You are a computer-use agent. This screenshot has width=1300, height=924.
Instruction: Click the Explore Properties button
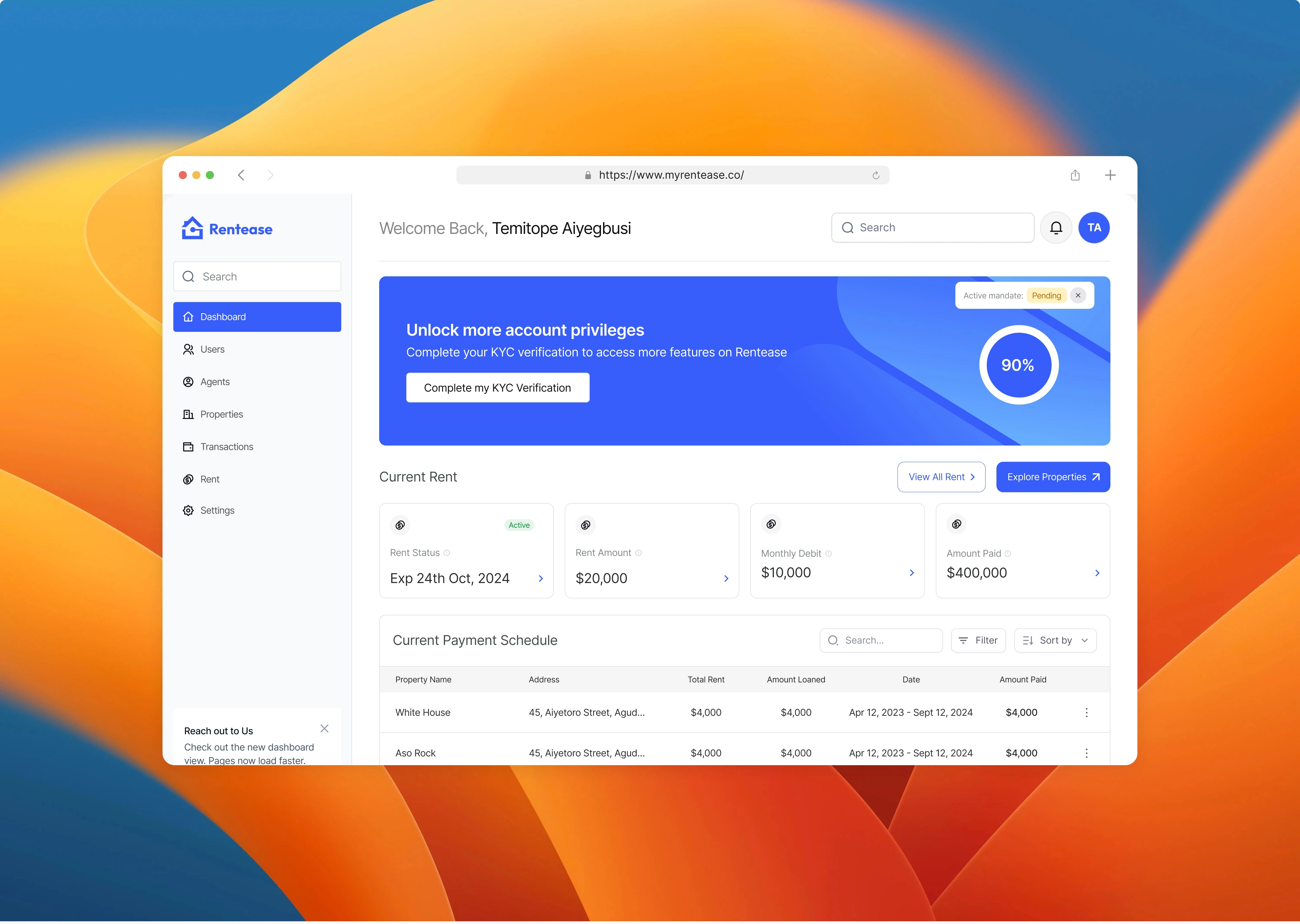tap(1052, 477)
